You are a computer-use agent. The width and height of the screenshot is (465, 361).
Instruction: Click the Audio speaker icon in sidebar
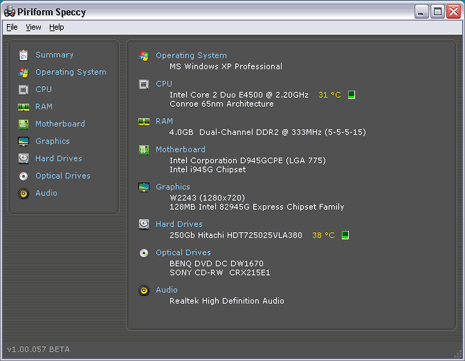(x=23, y=193)
